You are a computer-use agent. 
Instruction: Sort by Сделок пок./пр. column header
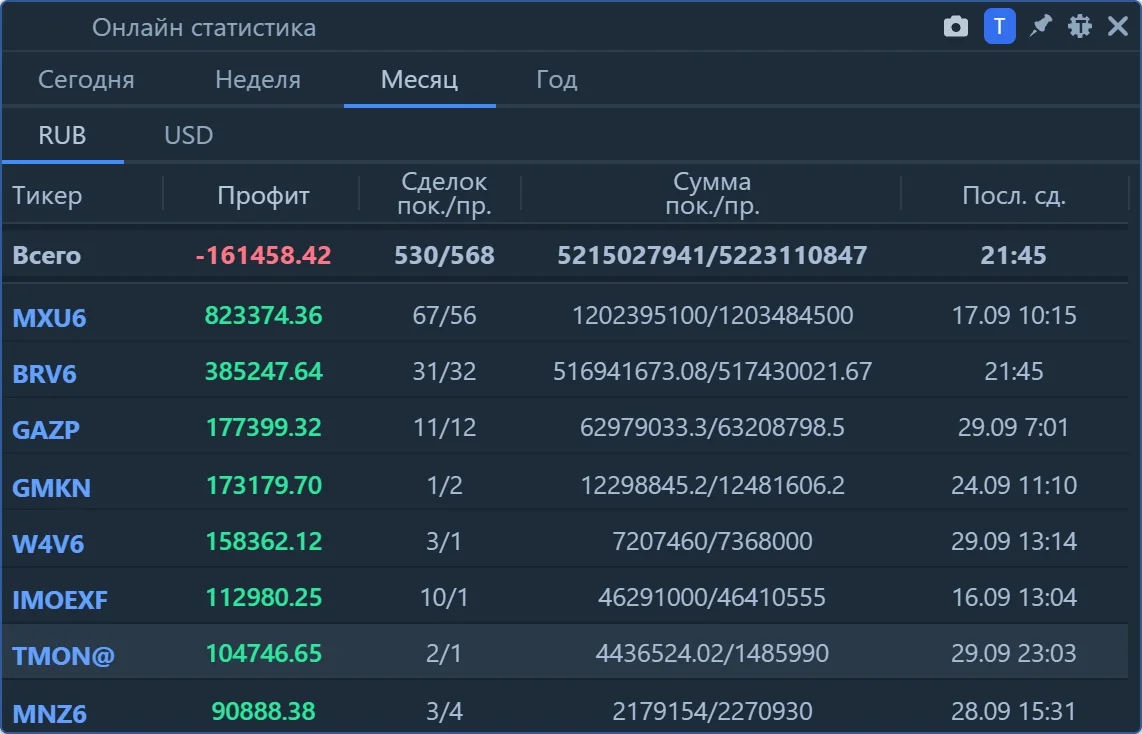(x=444, y=194)
